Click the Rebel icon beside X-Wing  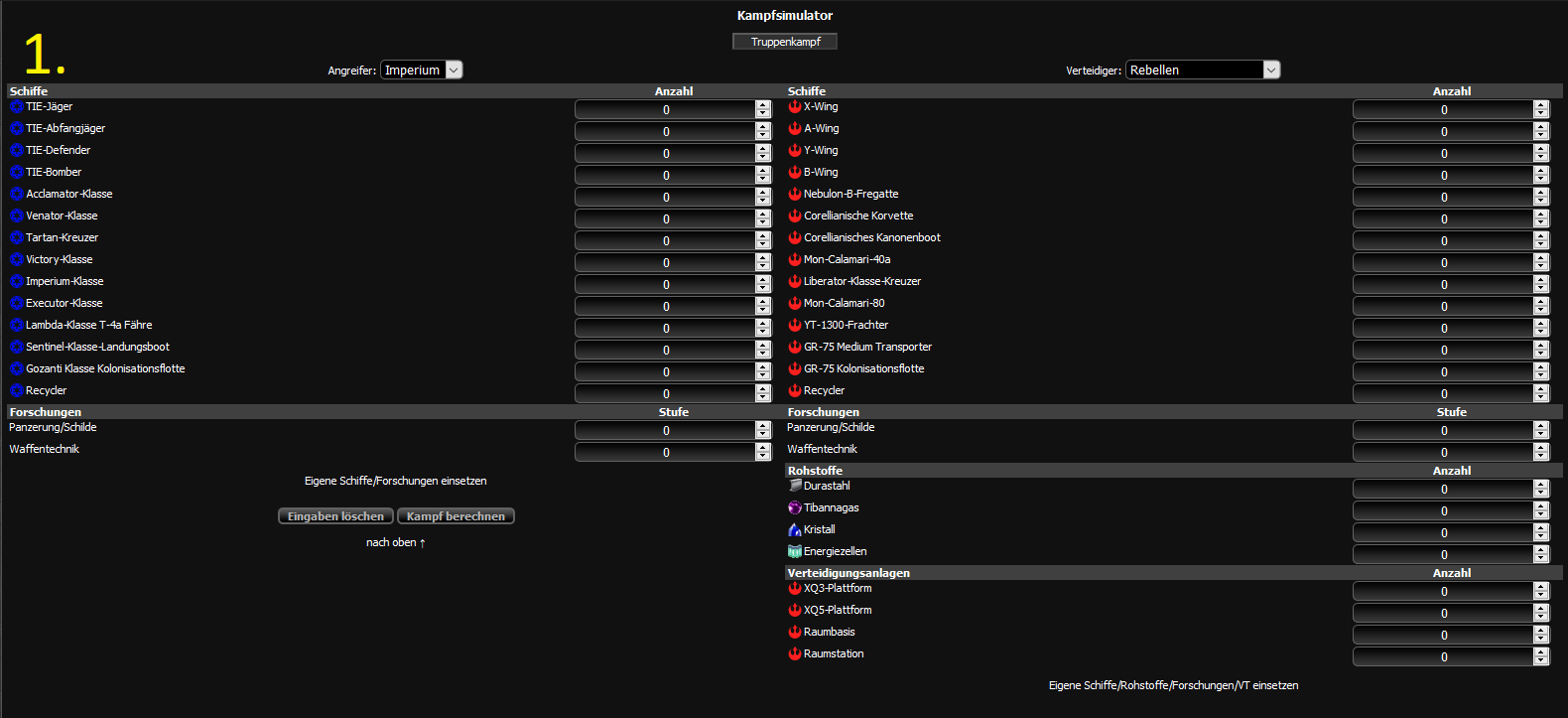tap(794, 106)
